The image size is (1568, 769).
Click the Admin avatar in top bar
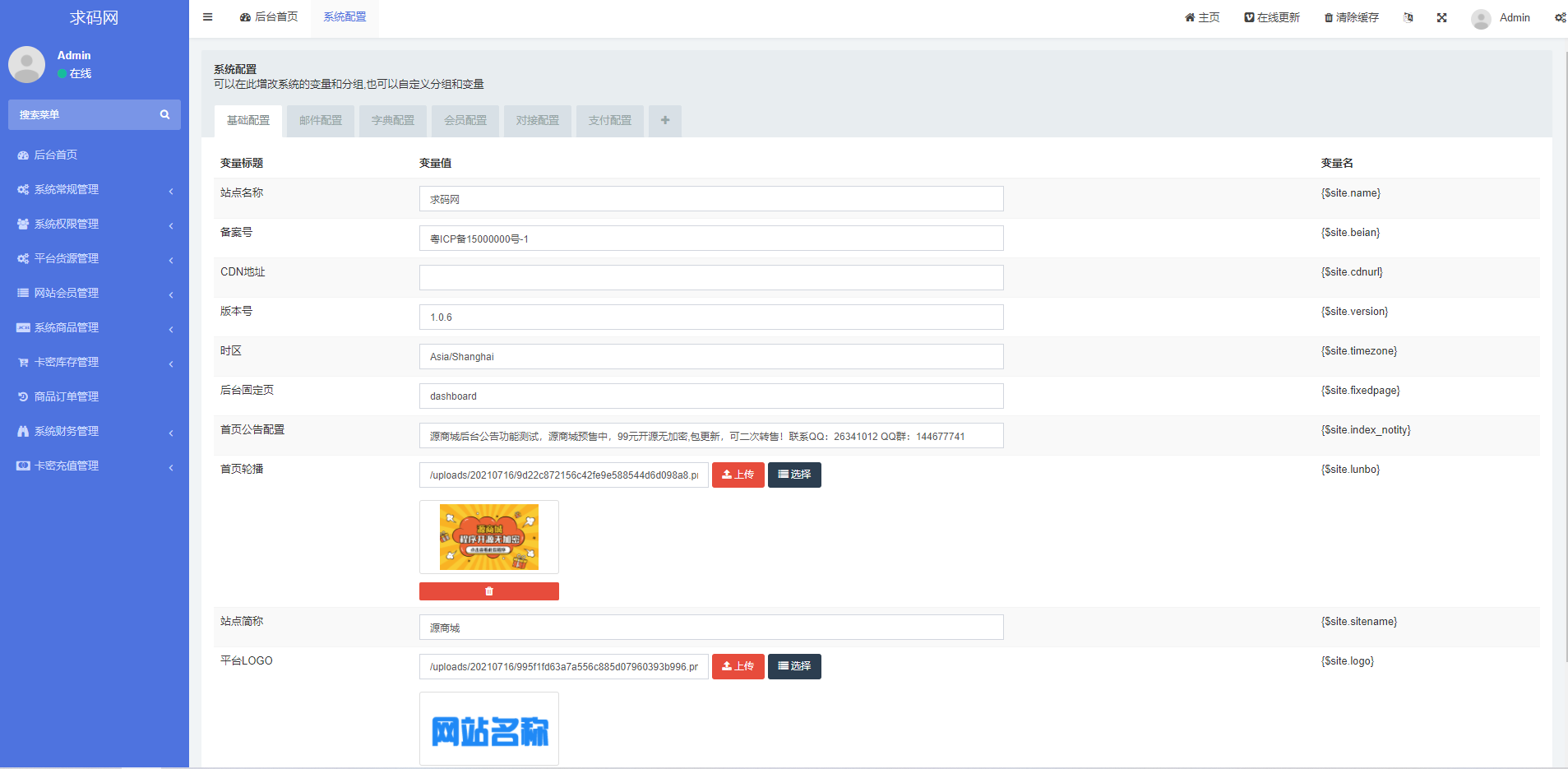[x=1481, y=18]
